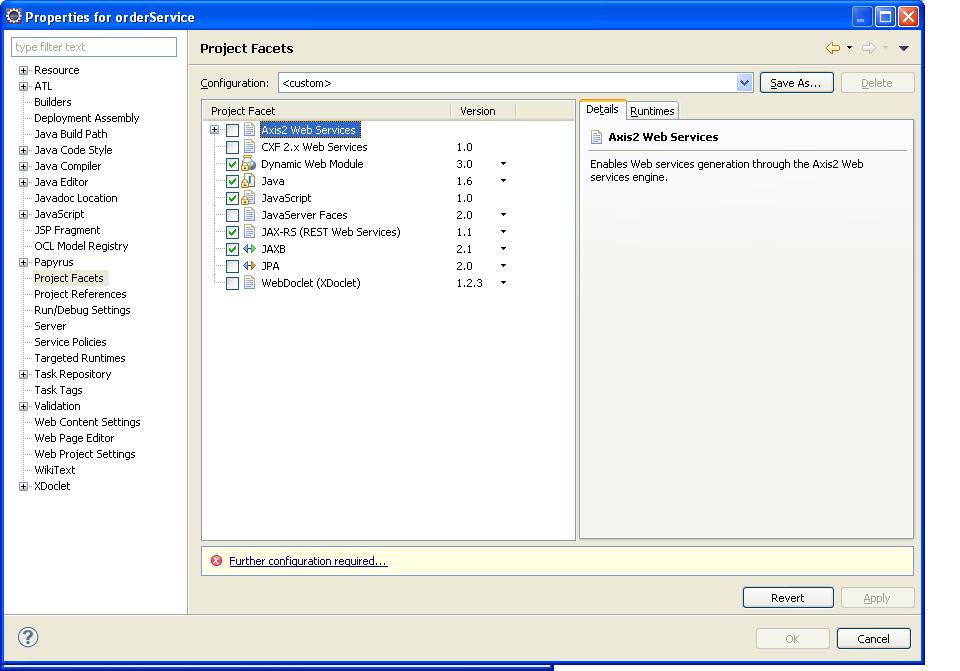Open the WebDoclet version dropdown

pos(503,283)
